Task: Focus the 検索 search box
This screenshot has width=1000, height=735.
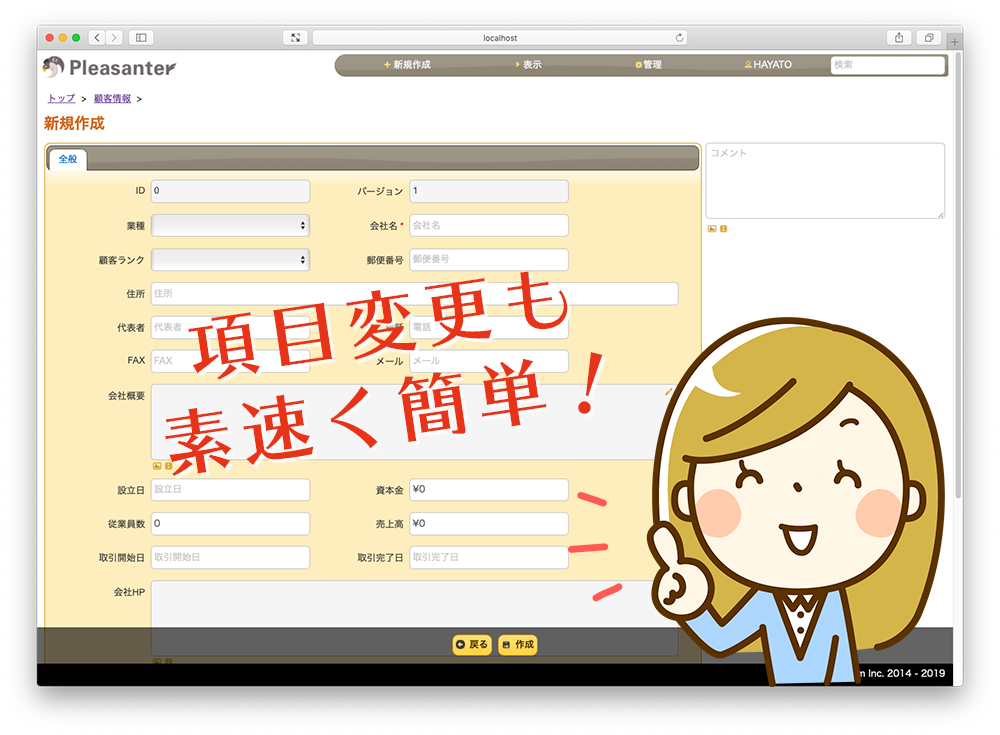Action: pos(887,65)
